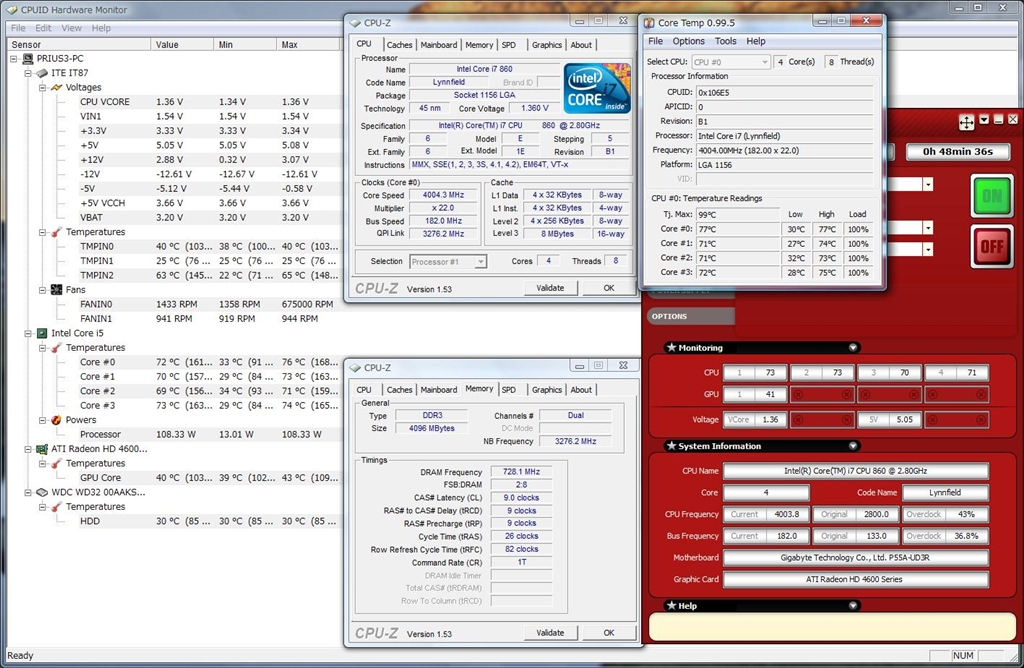
Task: Click the WDC hard drive icon
Action: click(42, 492)
